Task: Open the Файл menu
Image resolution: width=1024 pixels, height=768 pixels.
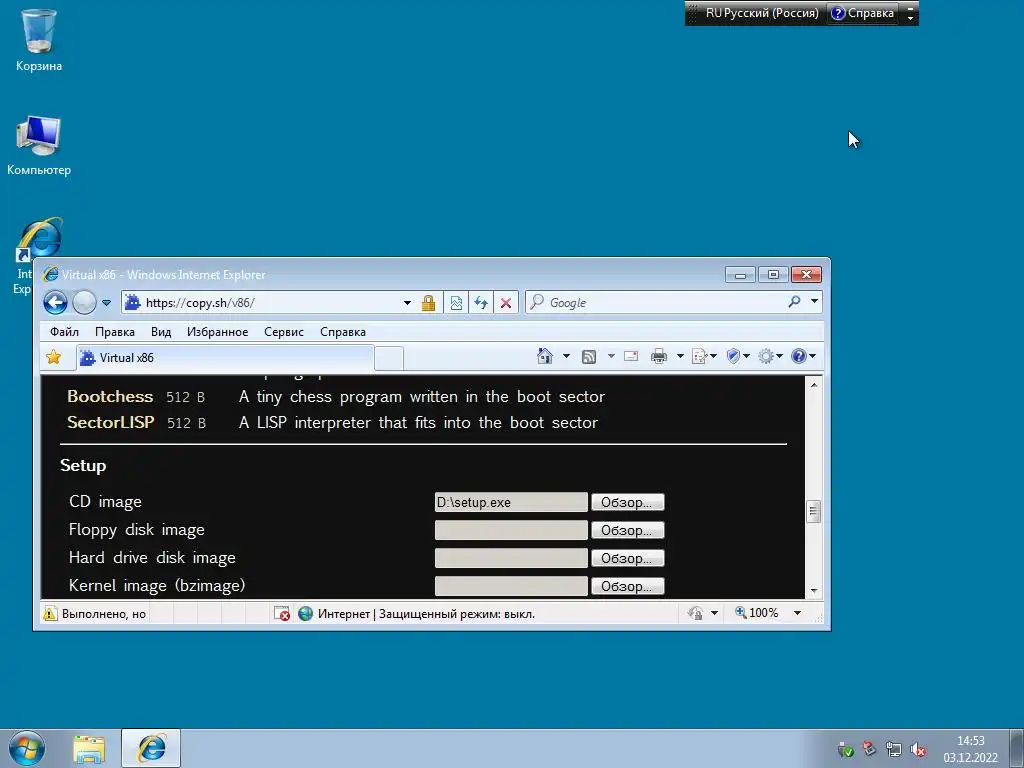Action: (x=64, y=332)
